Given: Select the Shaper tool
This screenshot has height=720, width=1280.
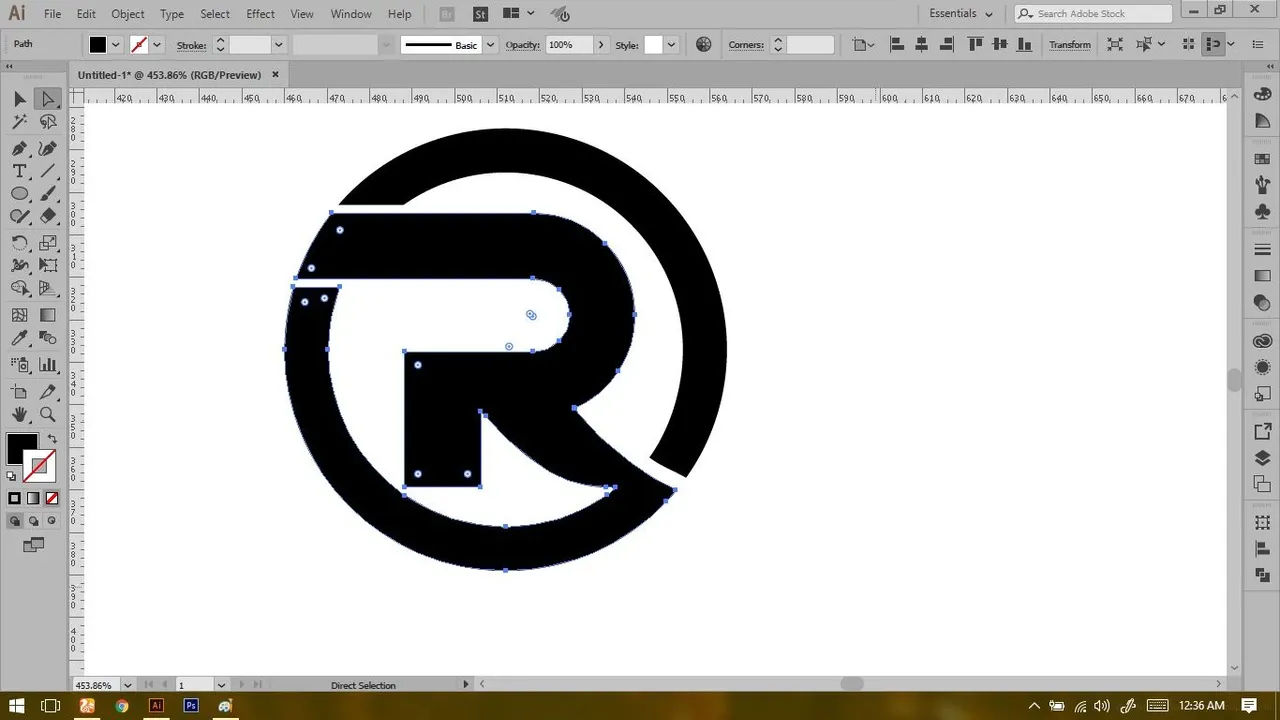Looking at the screenshot, I should [19, 216].
